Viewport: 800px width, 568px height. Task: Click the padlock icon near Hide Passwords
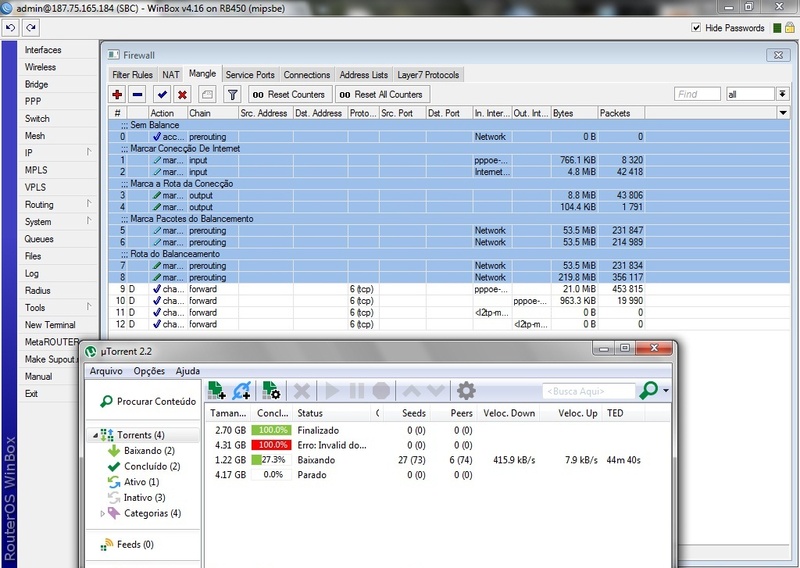tap(790, 28)
